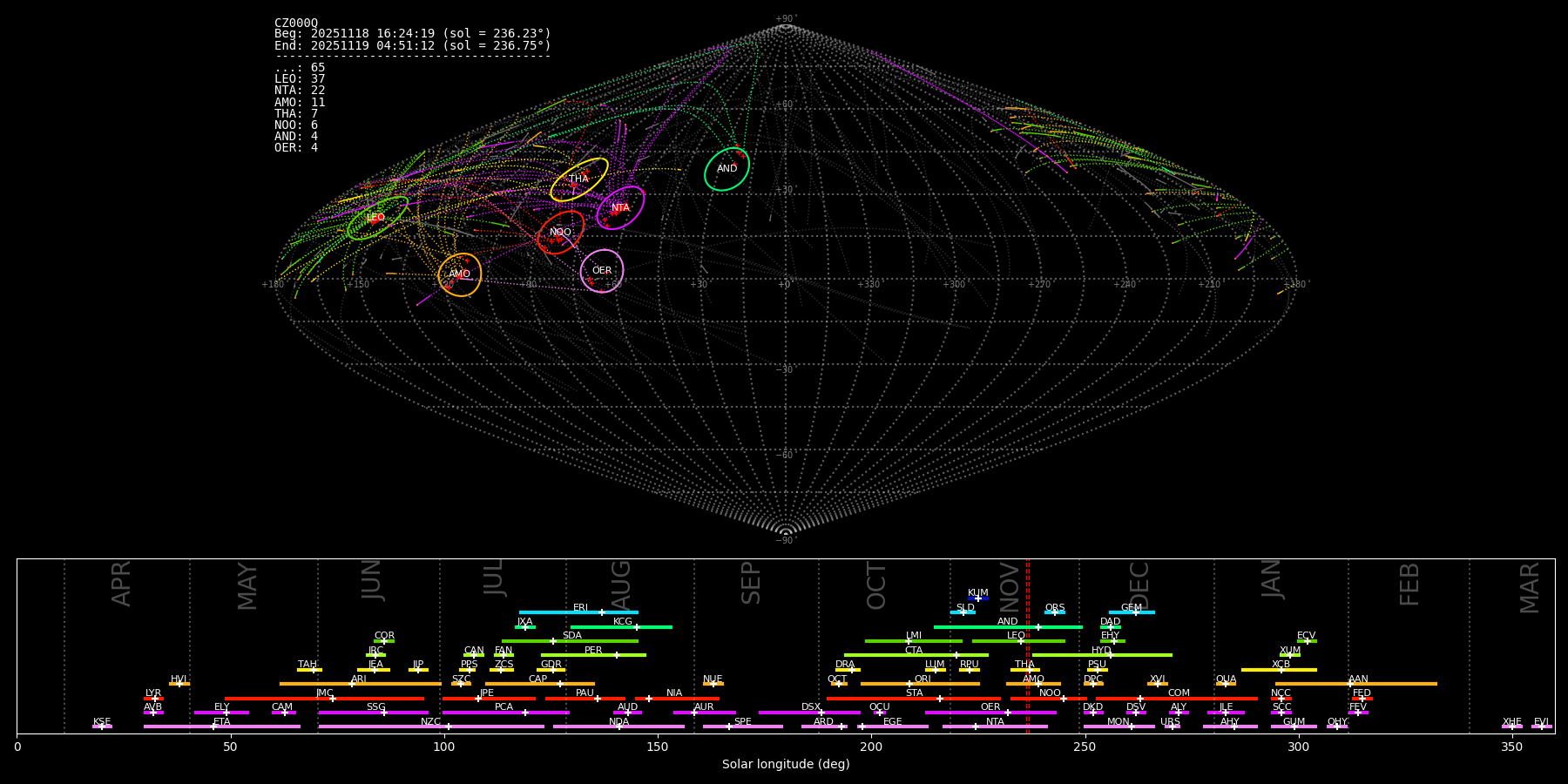Image resolution: width=1568 pixels, height=784 pixels.
Task: Select the XCB yellow bar in timeline
Action: (1279, 670)
